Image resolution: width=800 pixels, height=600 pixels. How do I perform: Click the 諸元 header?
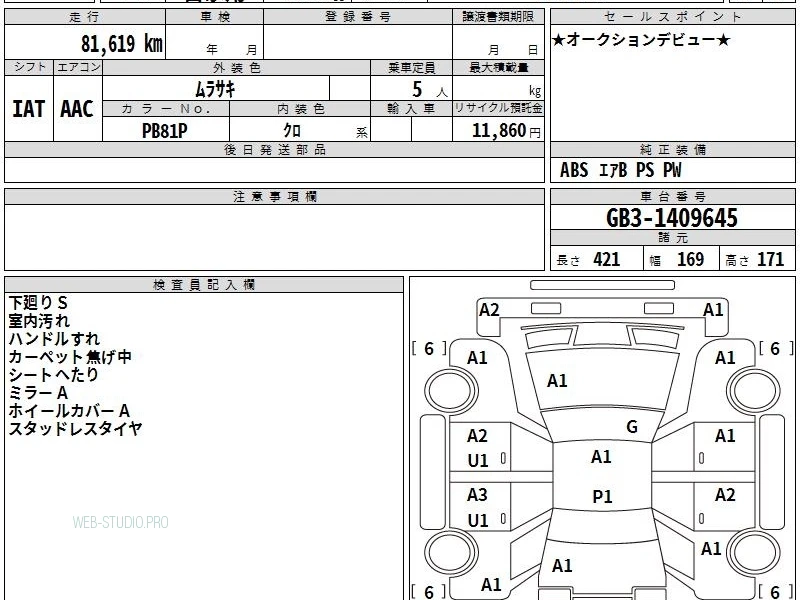click(672, 238)
